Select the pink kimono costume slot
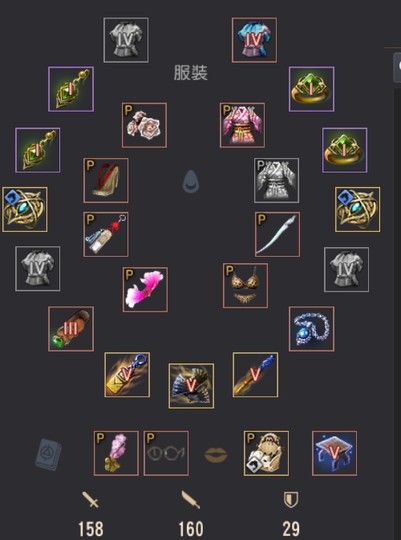Screen dimensions: 401x540 [243, 125]
